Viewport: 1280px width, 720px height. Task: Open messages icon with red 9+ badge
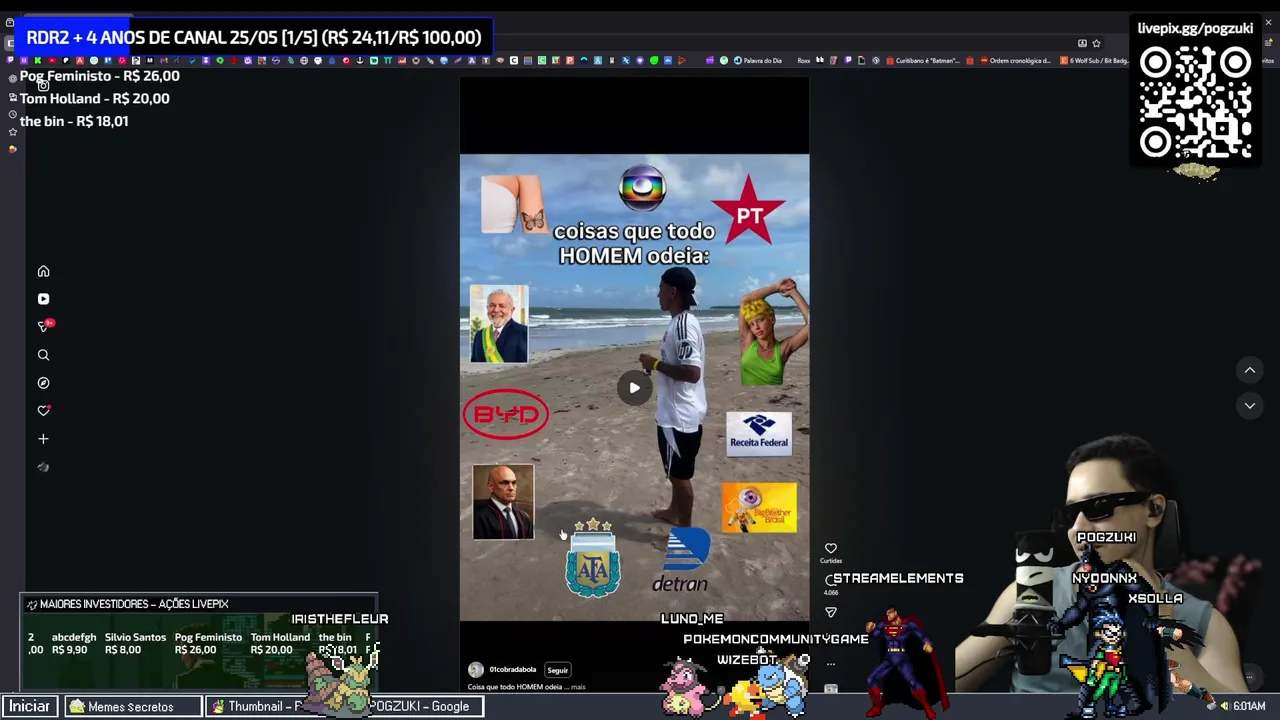44,326
